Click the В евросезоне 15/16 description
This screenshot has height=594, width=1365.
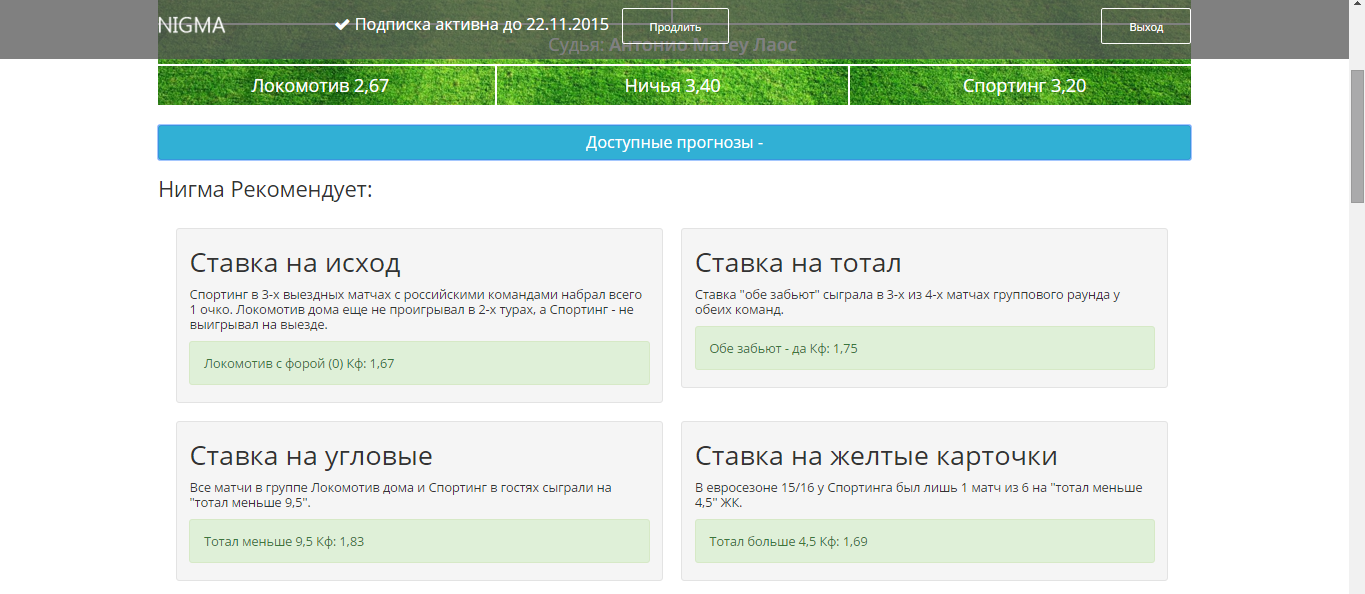click(x=919, y=495)
